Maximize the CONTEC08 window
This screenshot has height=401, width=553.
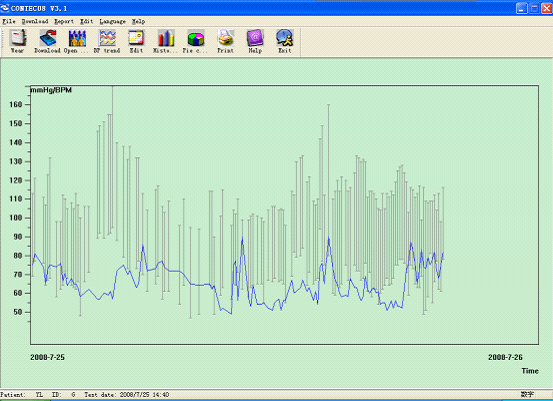[534, 8]
